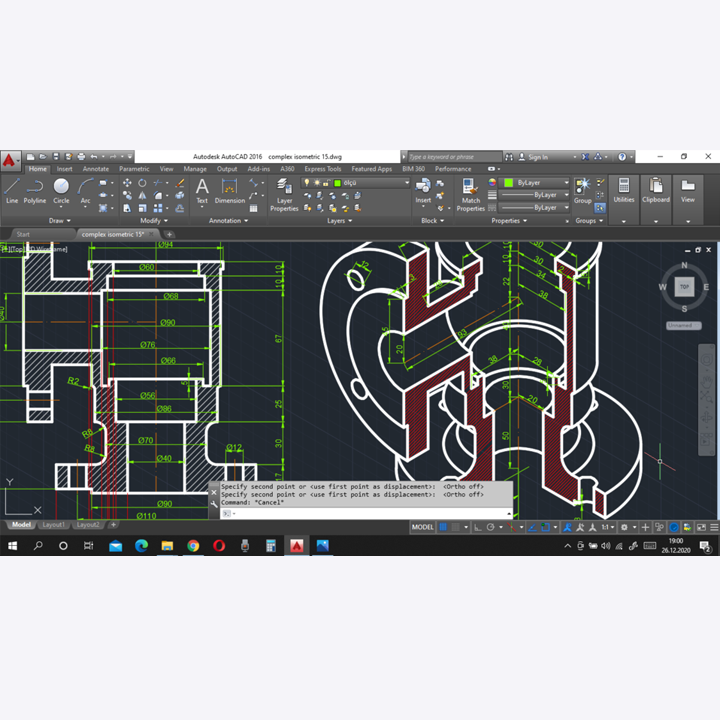Toggle the layer lock padlock icon
This screenshot has height=720, width=720.
click(327, 183)
